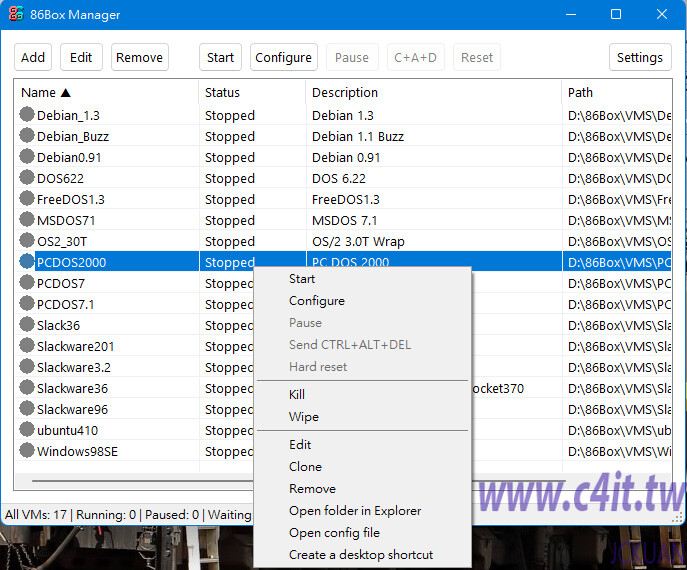Image resolution: width=687 pixels, height=570 pixels.
Task: Sort by the Path column header
Action: click(x=617, y=92)
